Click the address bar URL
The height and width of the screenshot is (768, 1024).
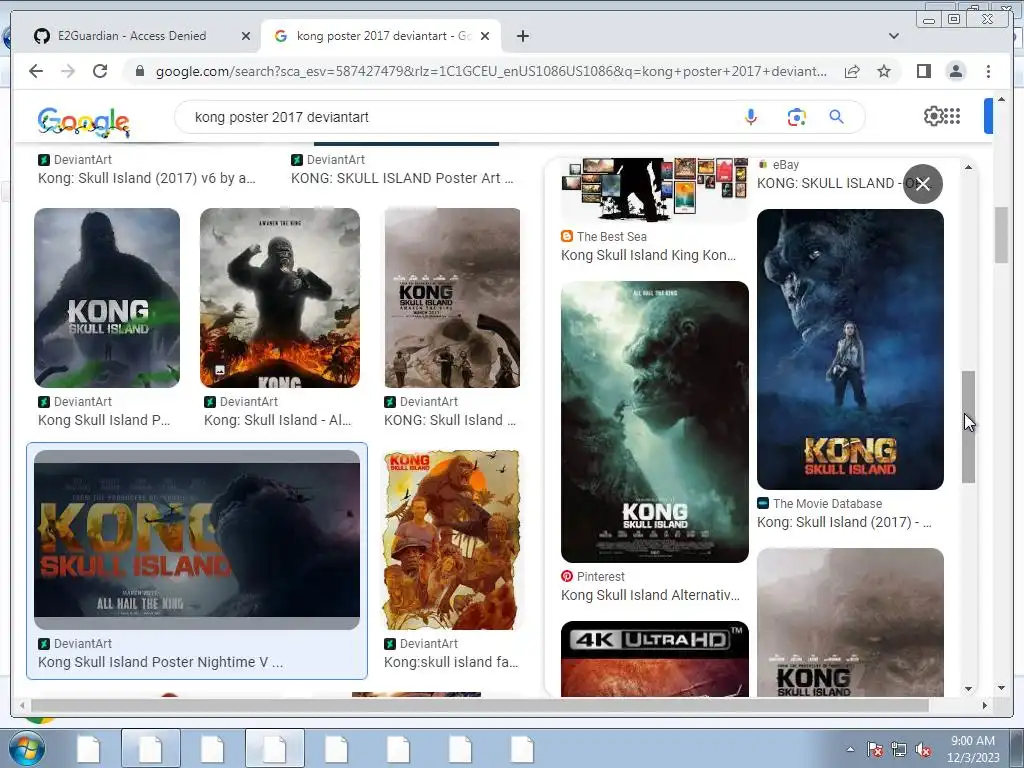[490, 71]
